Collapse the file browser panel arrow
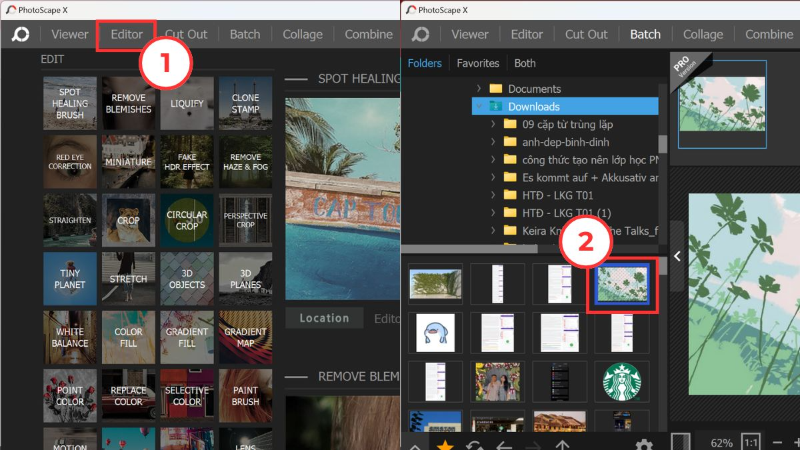Image resolution: width=800 pixels, height=450 pixels. pyautogui.click(x=677, y=256)
